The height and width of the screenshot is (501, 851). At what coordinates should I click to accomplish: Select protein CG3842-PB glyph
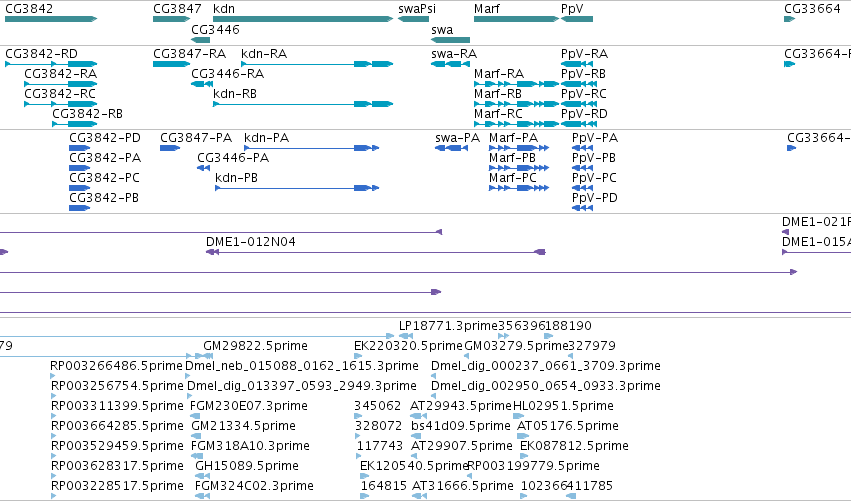click(80, 208)
